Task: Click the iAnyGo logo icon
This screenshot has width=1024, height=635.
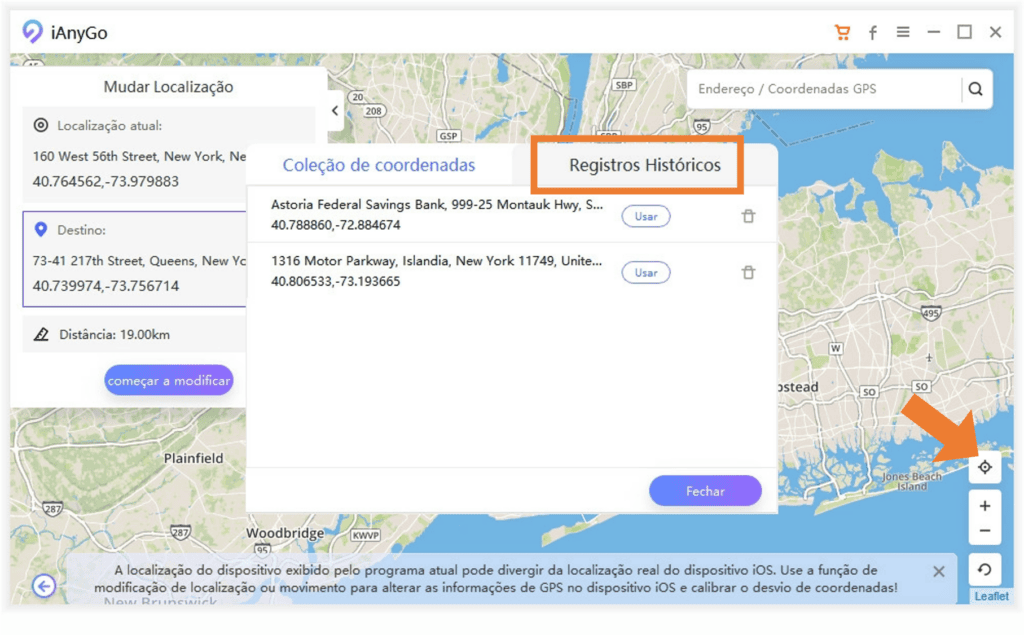Action: [32, 31]
